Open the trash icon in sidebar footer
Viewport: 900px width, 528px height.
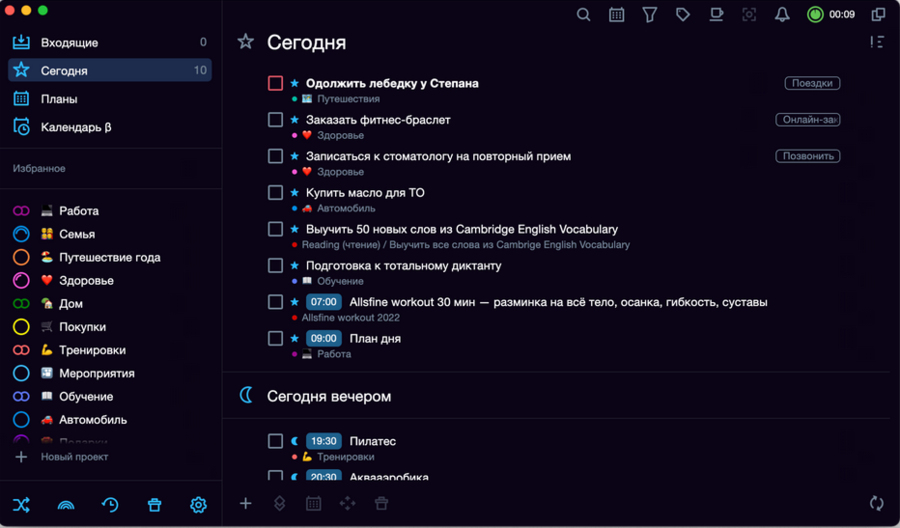[154, 505]
